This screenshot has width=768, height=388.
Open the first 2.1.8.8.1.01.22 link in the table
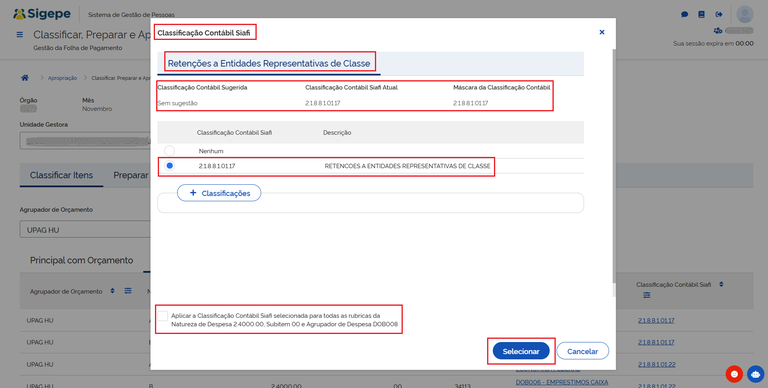pyautogui.click(x=656, y=364)
